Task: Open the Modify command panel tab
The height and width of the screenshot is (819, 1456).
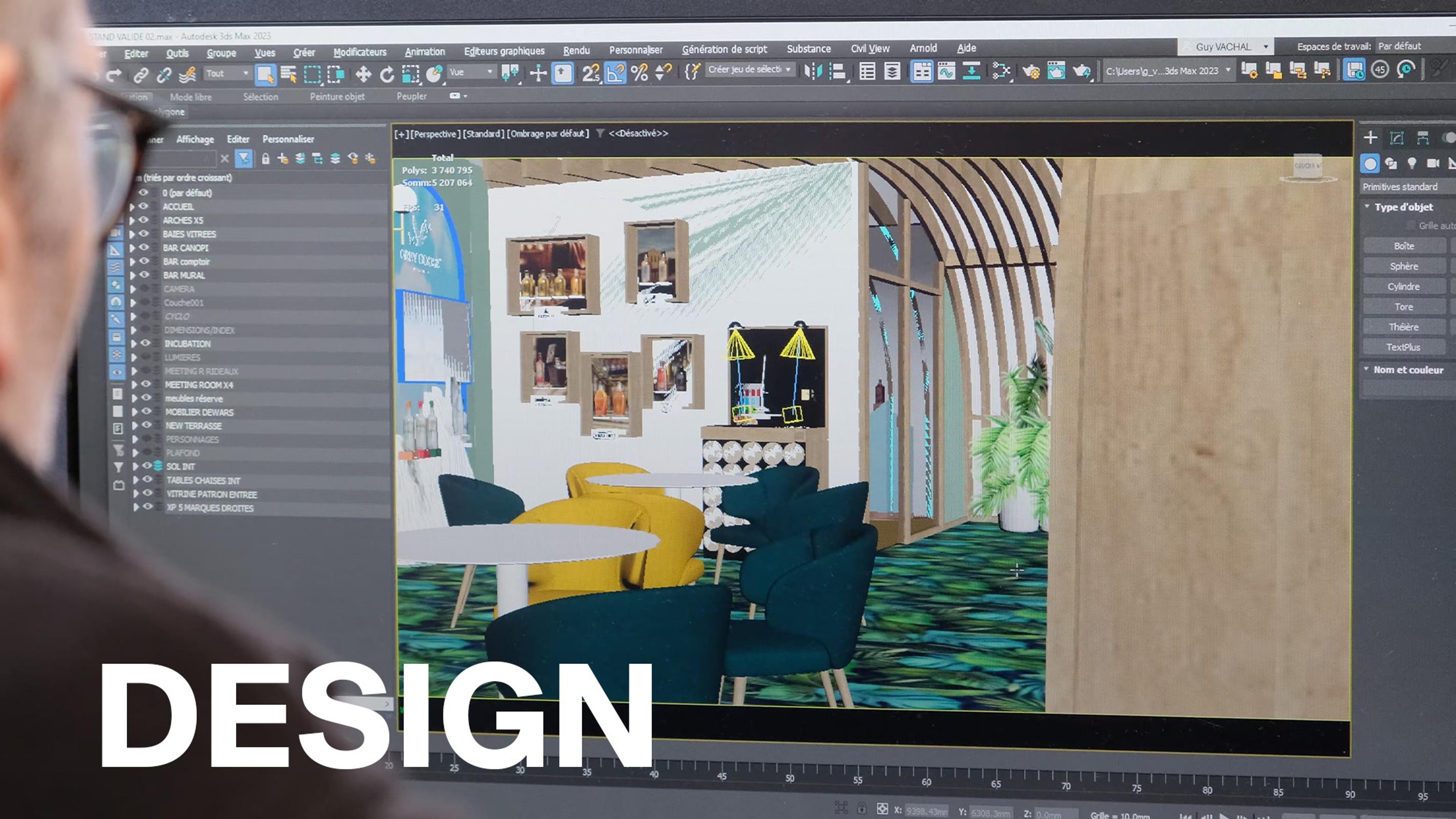Action: point(1397,137)
